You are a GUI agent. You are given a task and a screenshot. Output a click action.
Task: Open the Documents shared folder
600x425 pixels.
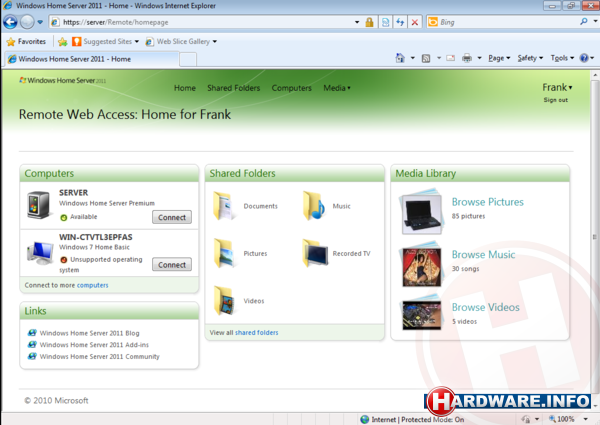[x=224, y=206]
